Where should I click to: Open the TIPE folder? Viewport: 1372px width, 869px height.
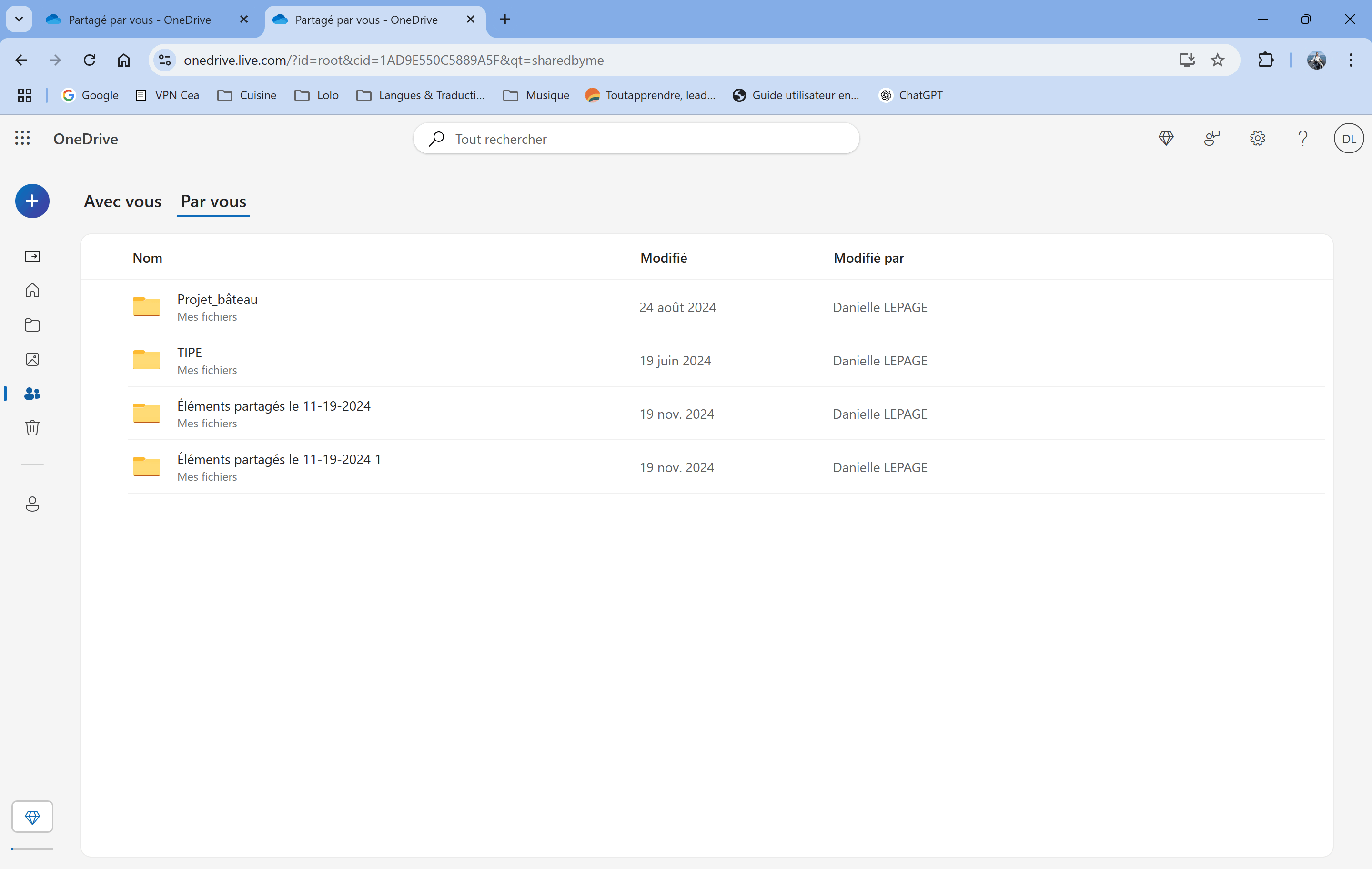coord(189,353)
